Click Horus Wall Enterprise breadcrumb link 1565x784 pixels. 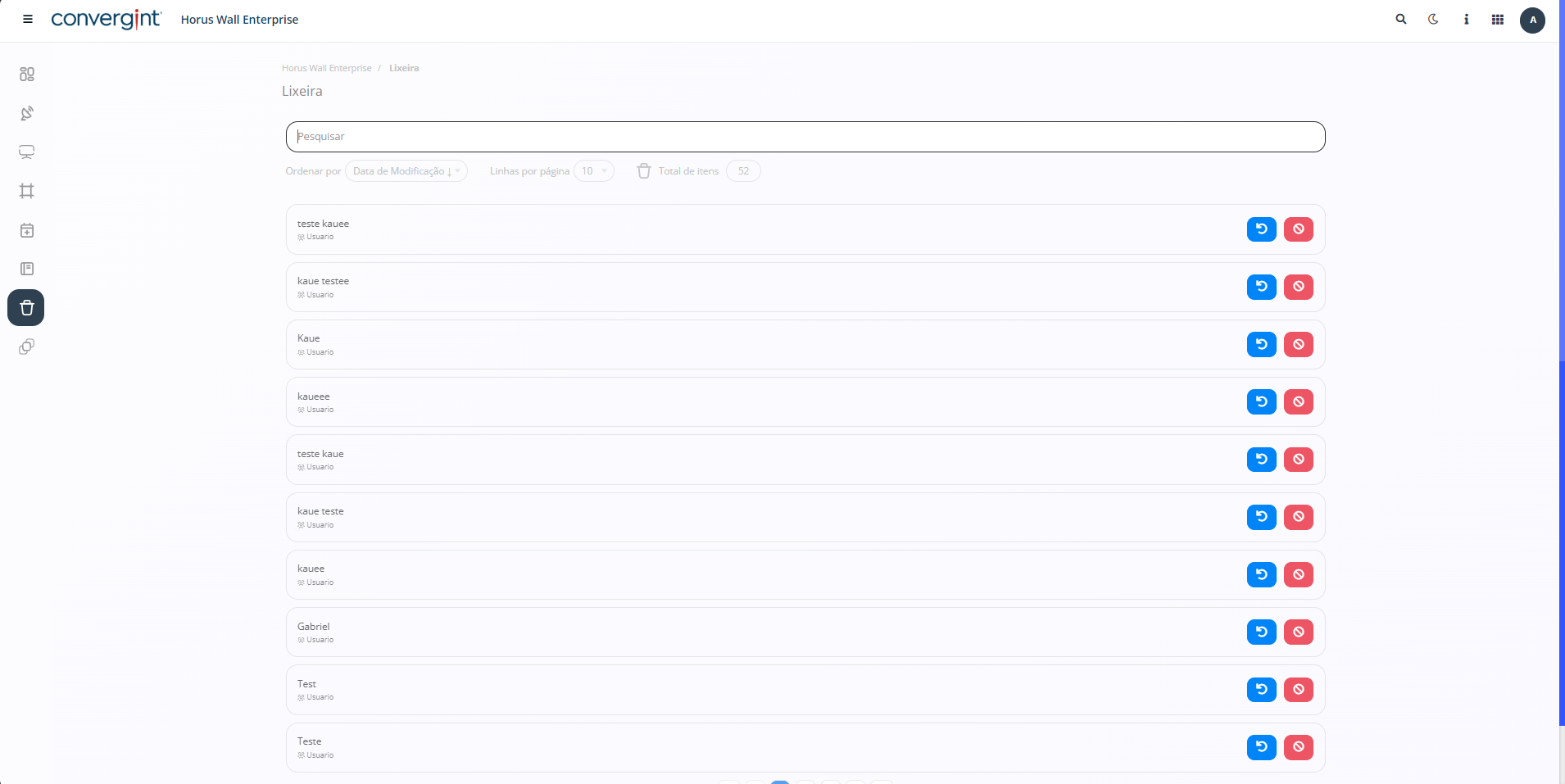point(326,68)
